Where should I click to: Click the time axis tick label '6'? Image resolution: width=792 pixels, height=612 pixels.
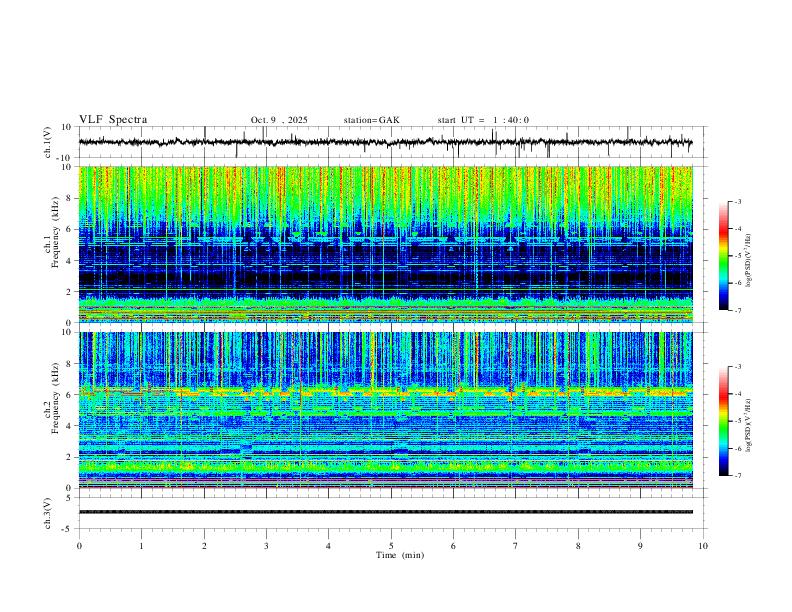coord(453,546)
